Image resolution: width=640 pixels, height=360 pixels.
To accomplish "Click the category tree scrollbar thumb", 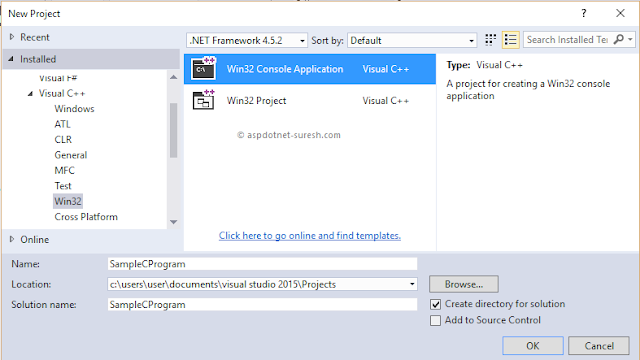I will (x=173, y=130).
